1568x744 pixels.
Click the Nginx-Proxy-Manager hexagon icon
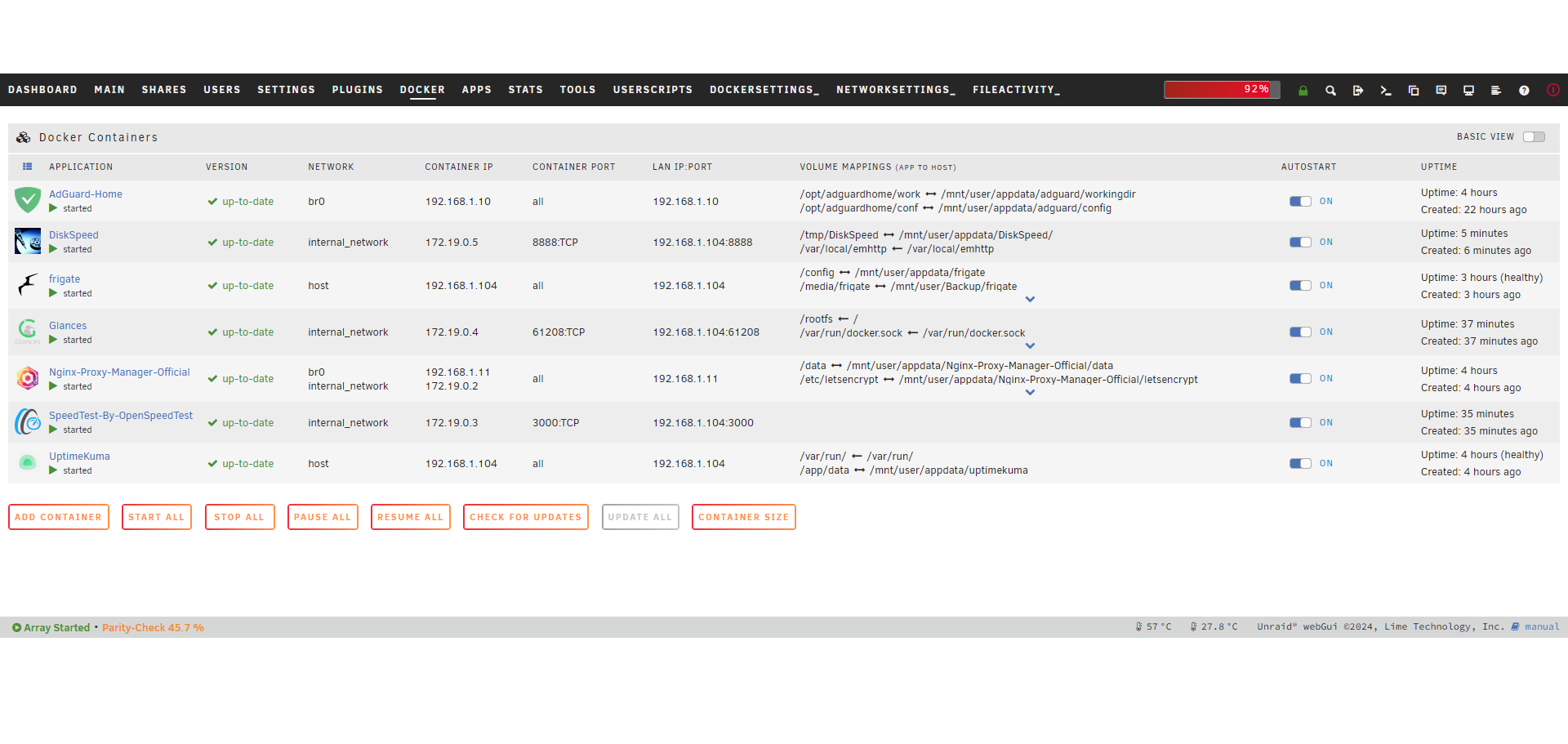point(28,378)
